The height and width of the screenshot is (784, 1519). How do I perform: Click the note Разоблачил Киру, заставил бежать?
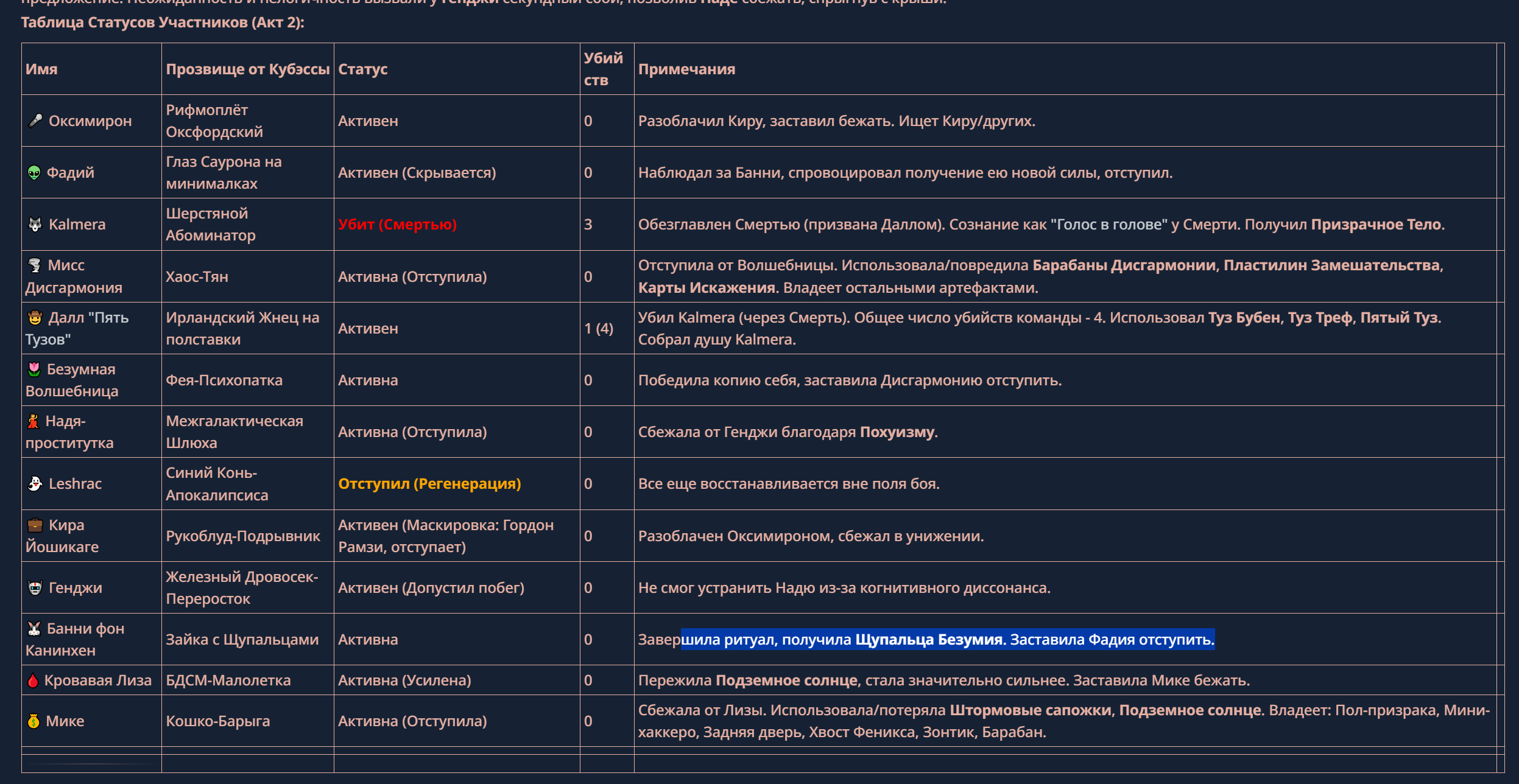click(x=766, y=121)
